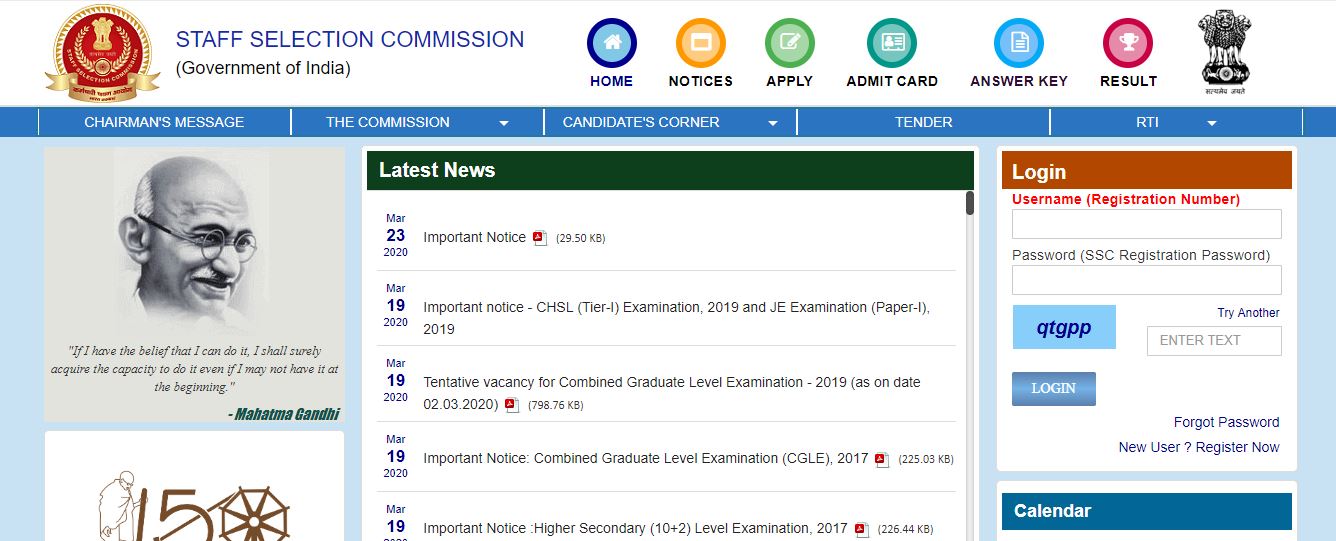Open Important Notice CGLE 2017 link
1336x541 pixels.
646,458
